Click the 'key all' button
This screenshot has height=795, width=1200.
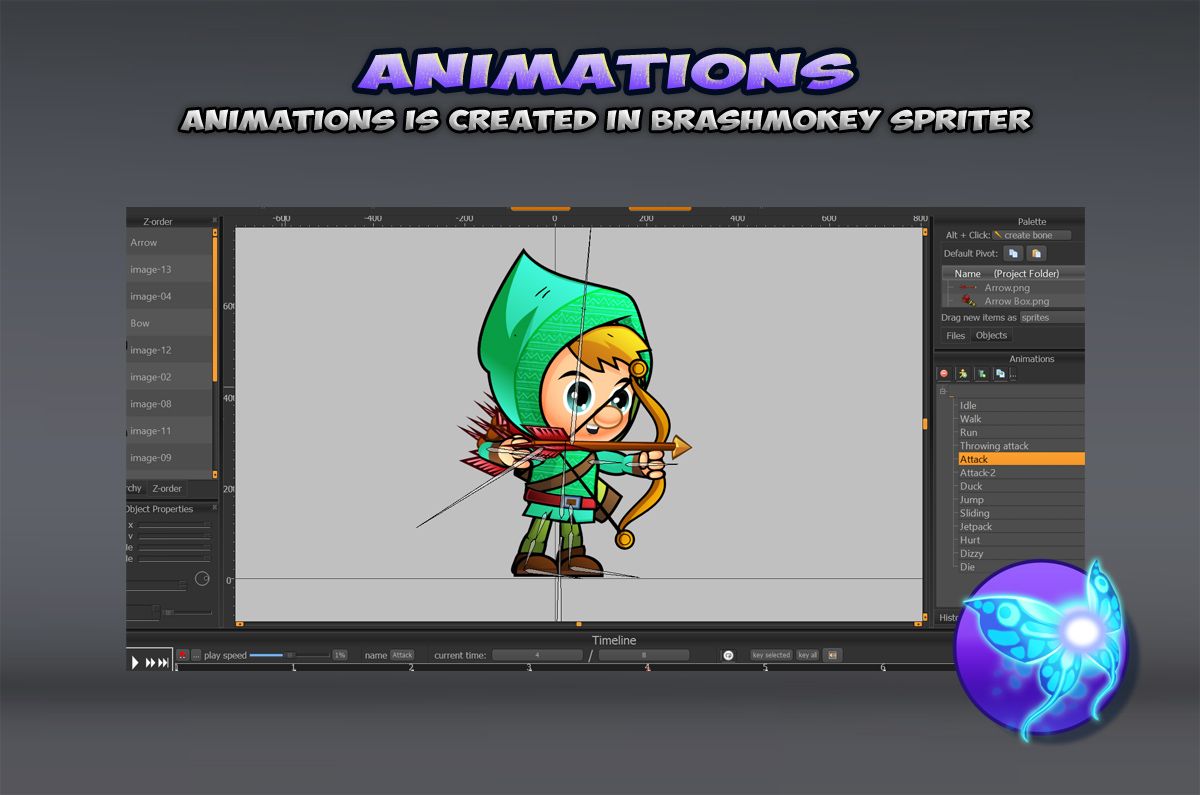(807, 655)
